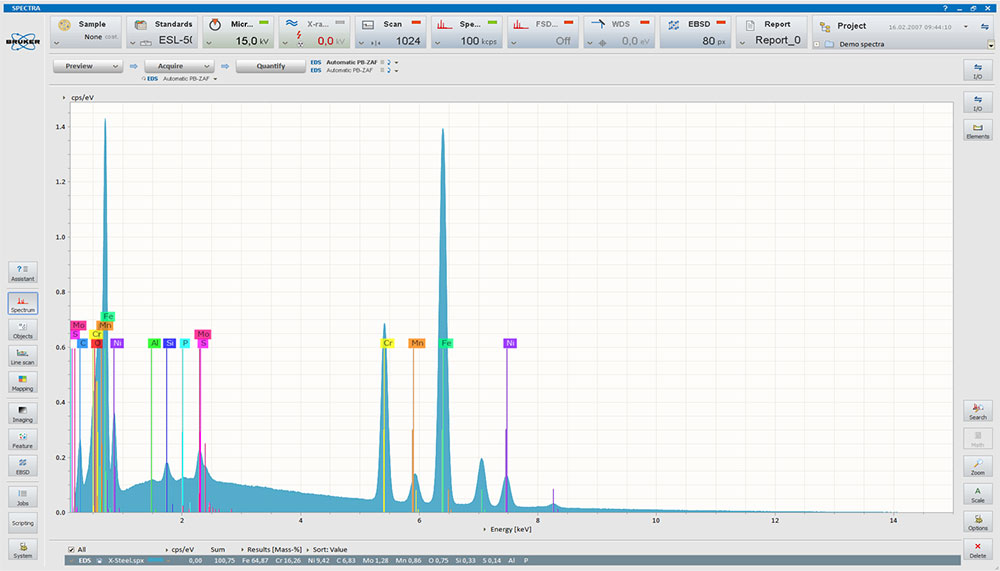The height and width of the screenshot is (571, 1000).
Task: Expand the Acquire dropdown arrow
Action: pos(207,67)
